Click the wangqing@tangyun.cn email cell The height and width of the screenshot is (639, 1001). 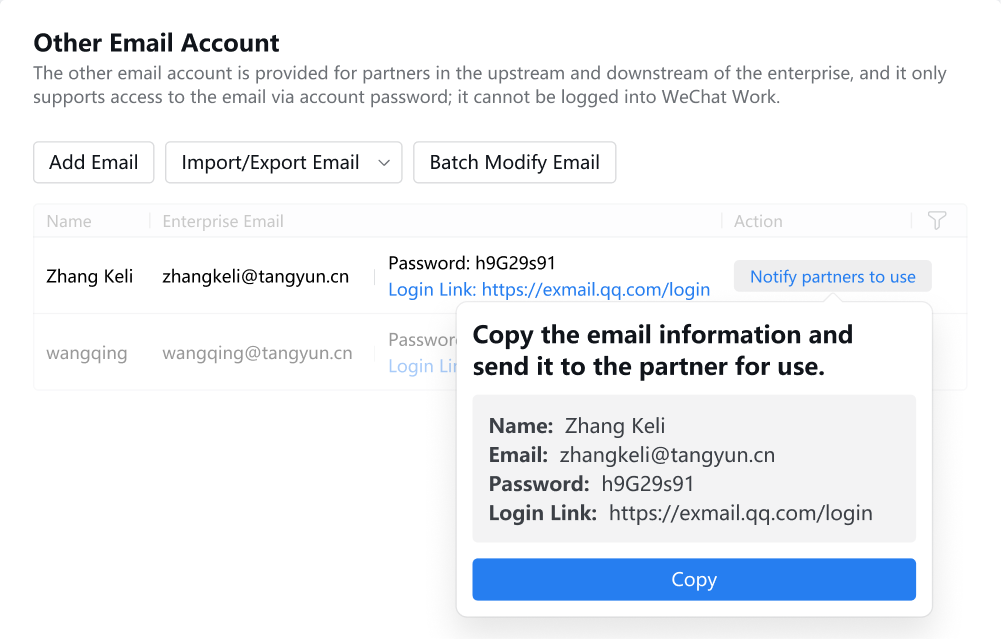click(x=257, y=353)
